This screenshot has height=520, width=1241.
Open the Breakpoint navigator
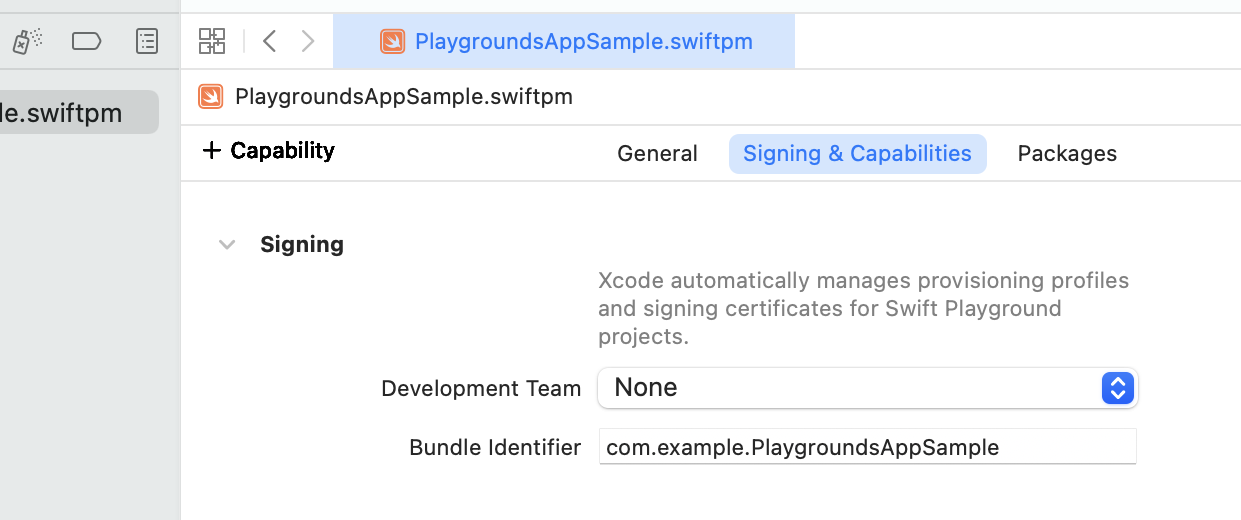tap(87, 41)
